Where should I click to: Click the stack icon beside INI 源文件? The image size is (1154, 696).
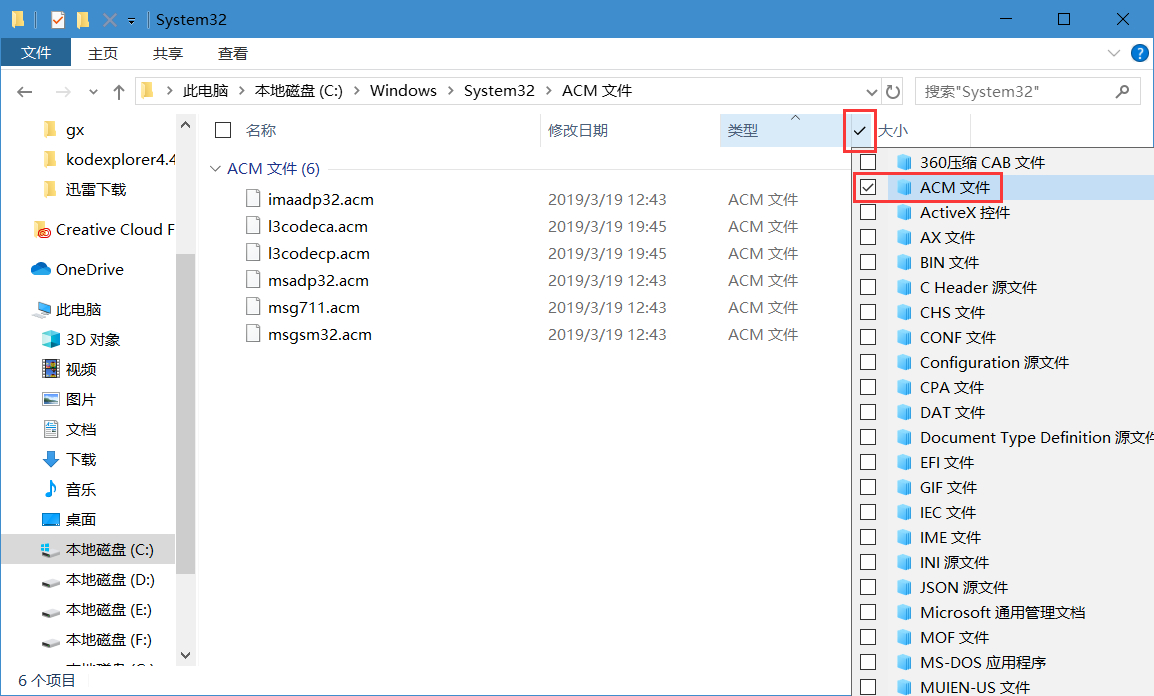point(905,562)
